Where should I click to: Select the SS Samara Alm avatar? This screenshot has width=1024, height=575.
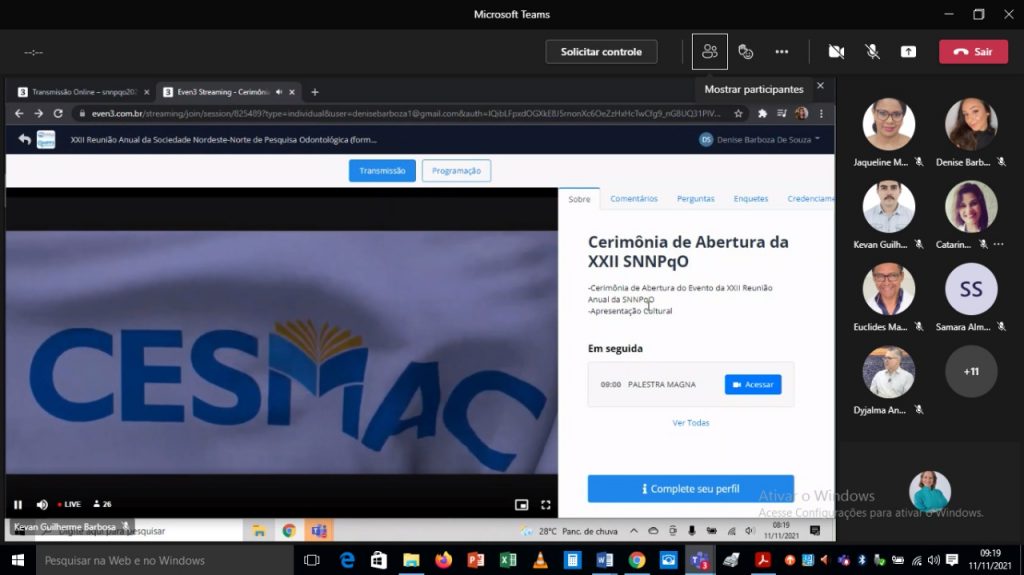click(971, 289)
